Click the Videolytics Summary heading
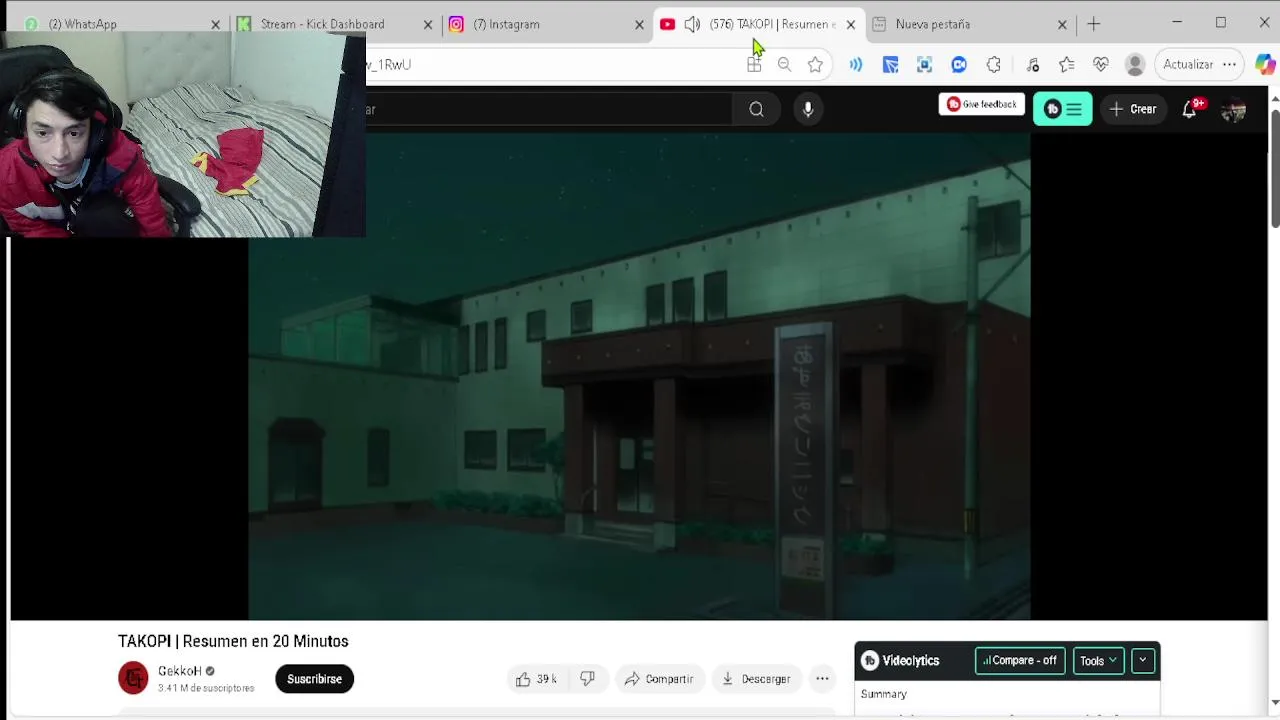 point(884,694)
